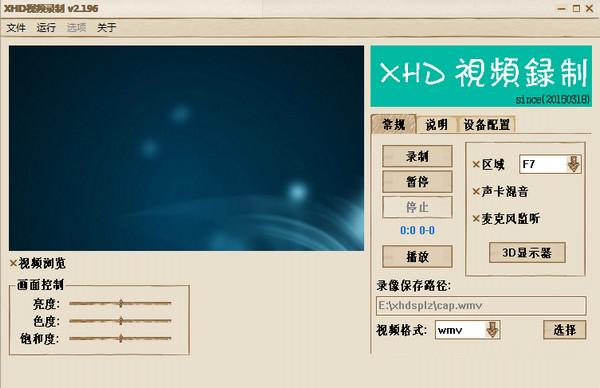
Task: Open the 选项 menu
Action: pyautogui.click(x=77, y=28)
